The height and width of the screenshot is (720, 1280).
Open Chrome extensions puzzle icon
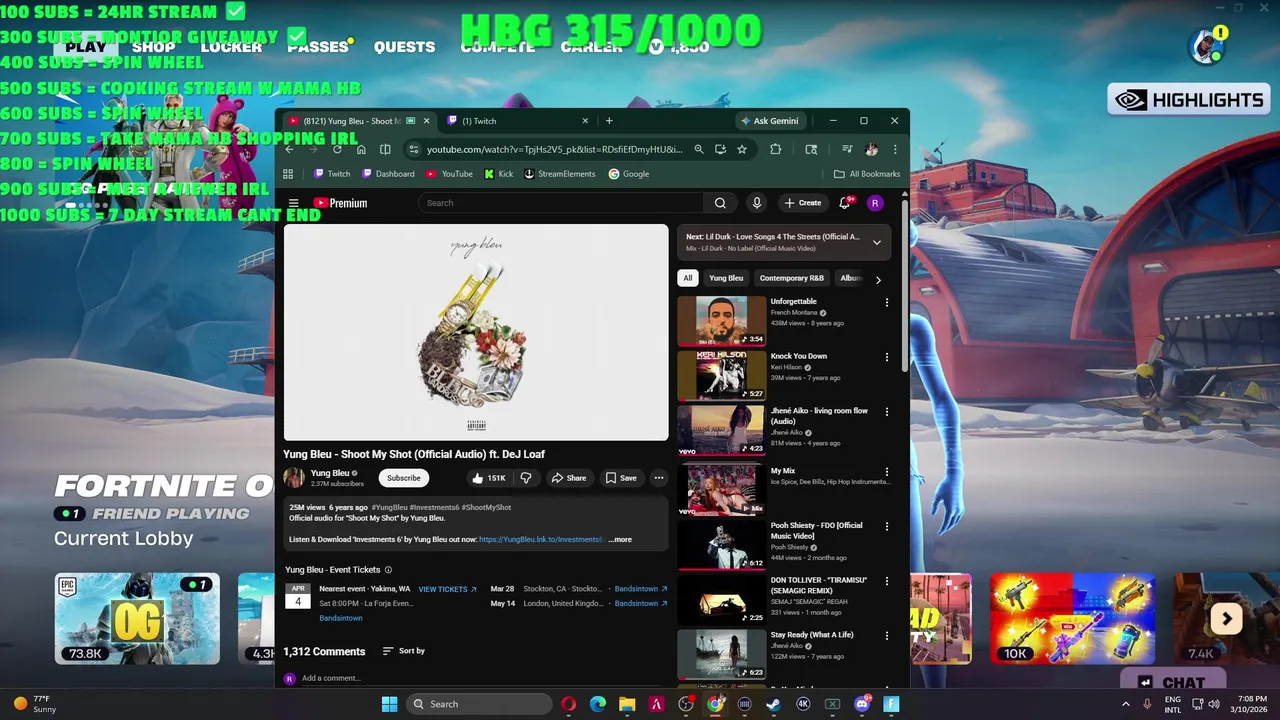(x=776, y=149)
